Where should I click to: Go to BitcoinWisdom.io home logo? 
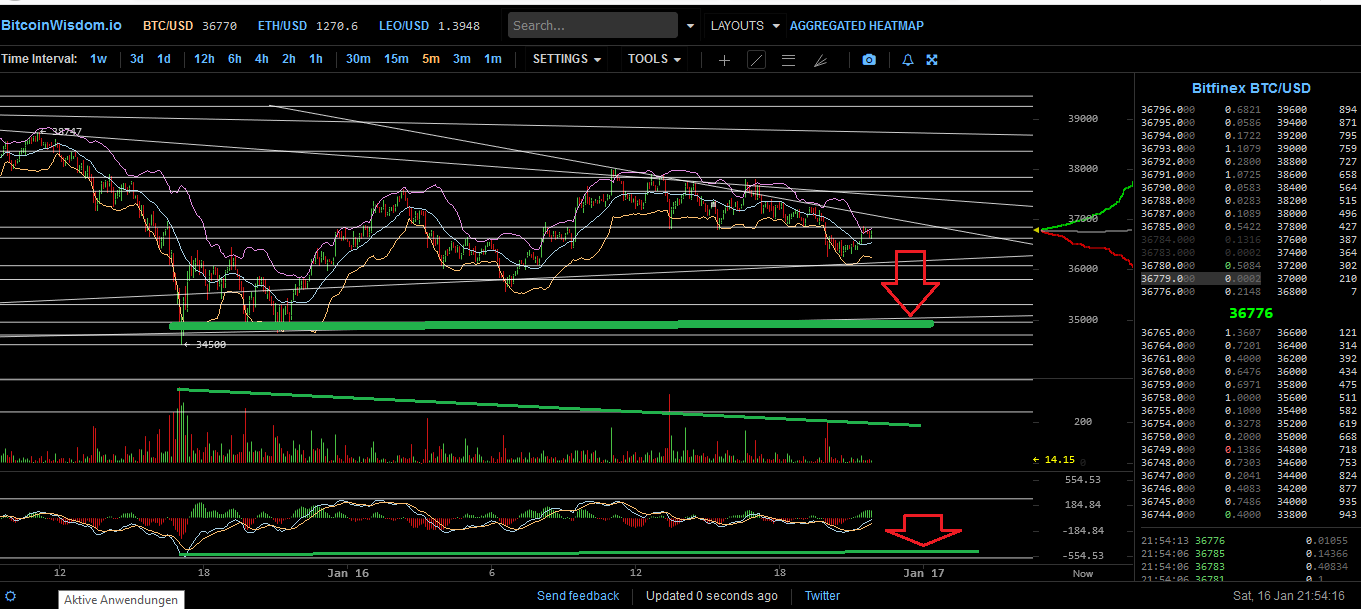tap(61, 26)
